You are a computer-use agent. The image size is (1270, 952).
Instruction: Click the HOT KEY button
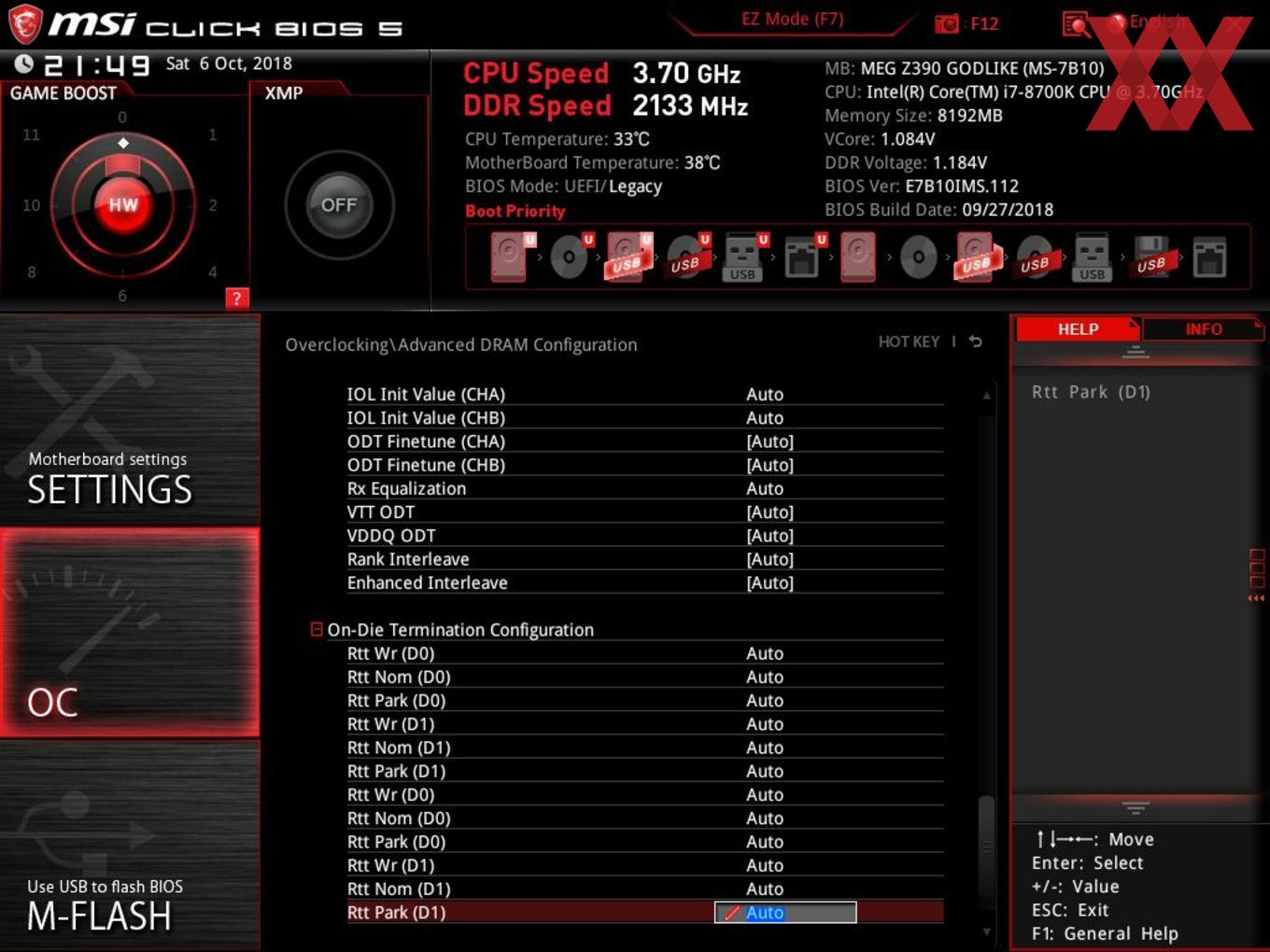[909, 342]
